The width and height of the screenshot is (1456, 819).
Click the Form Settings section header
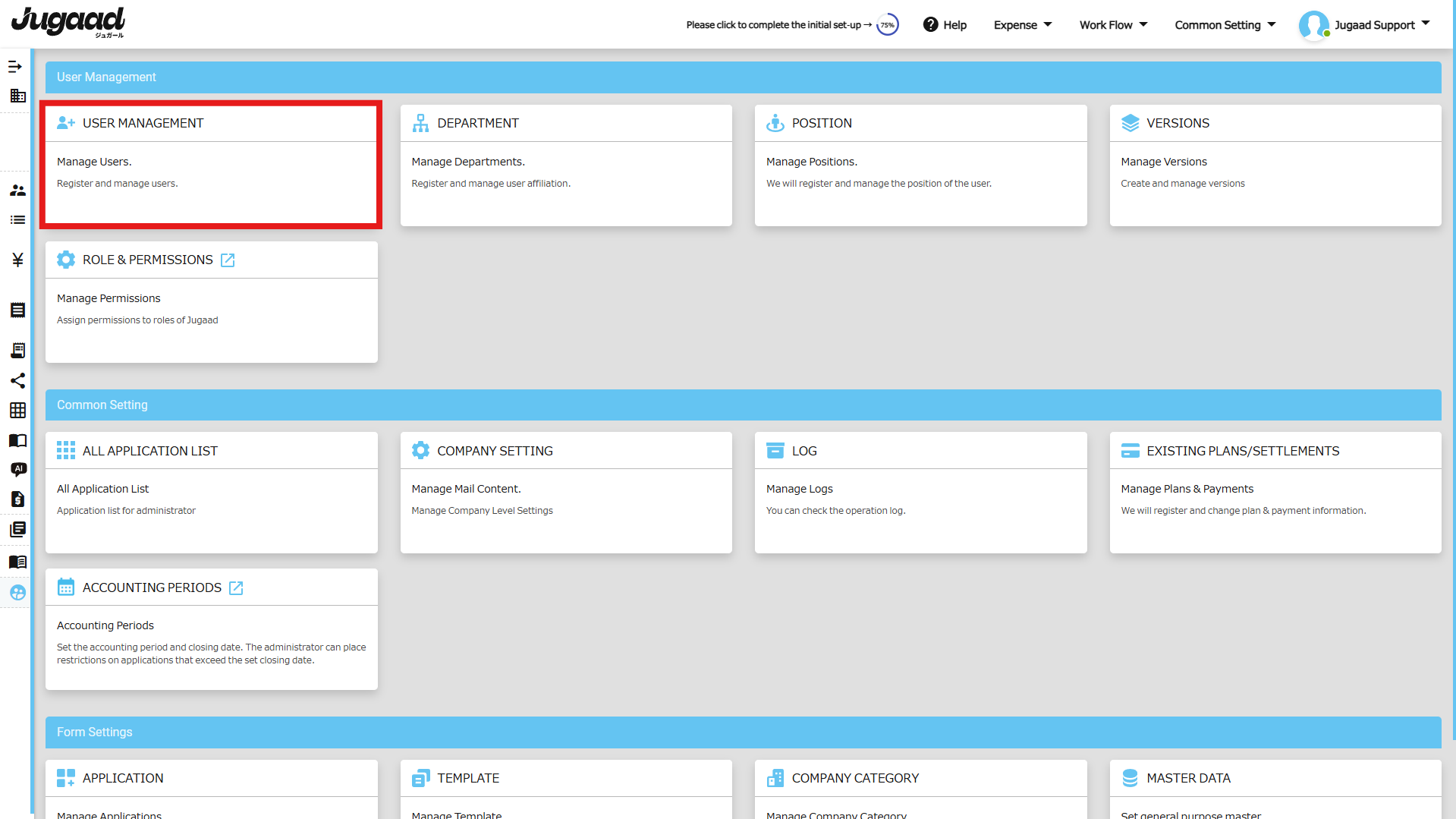point(743,732)
